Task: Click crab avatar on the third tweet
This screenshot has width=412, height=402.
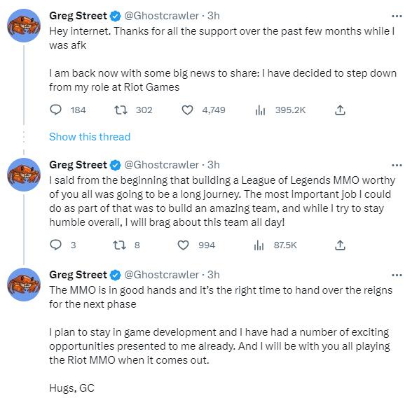Action: [x=24, y=285]
